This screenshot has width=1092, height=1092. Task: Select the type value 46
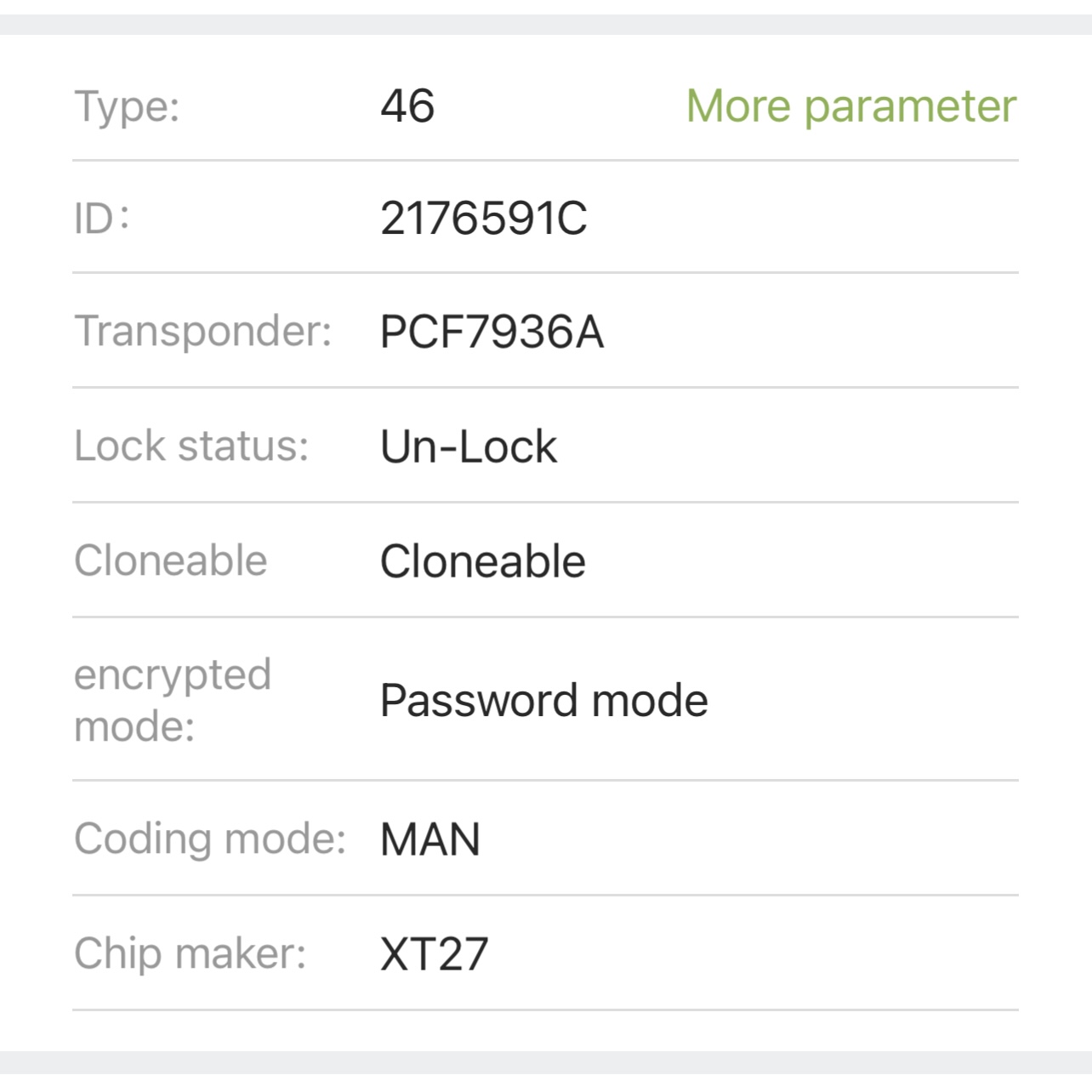coord(407,106)
